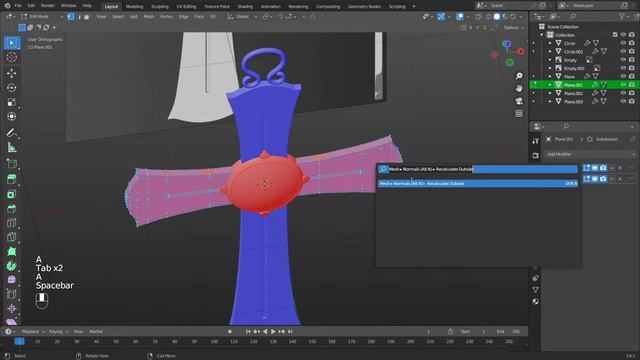640x360 pixels.
Task: Open the Mesh menu in viewport header
Action: [149, 17]
